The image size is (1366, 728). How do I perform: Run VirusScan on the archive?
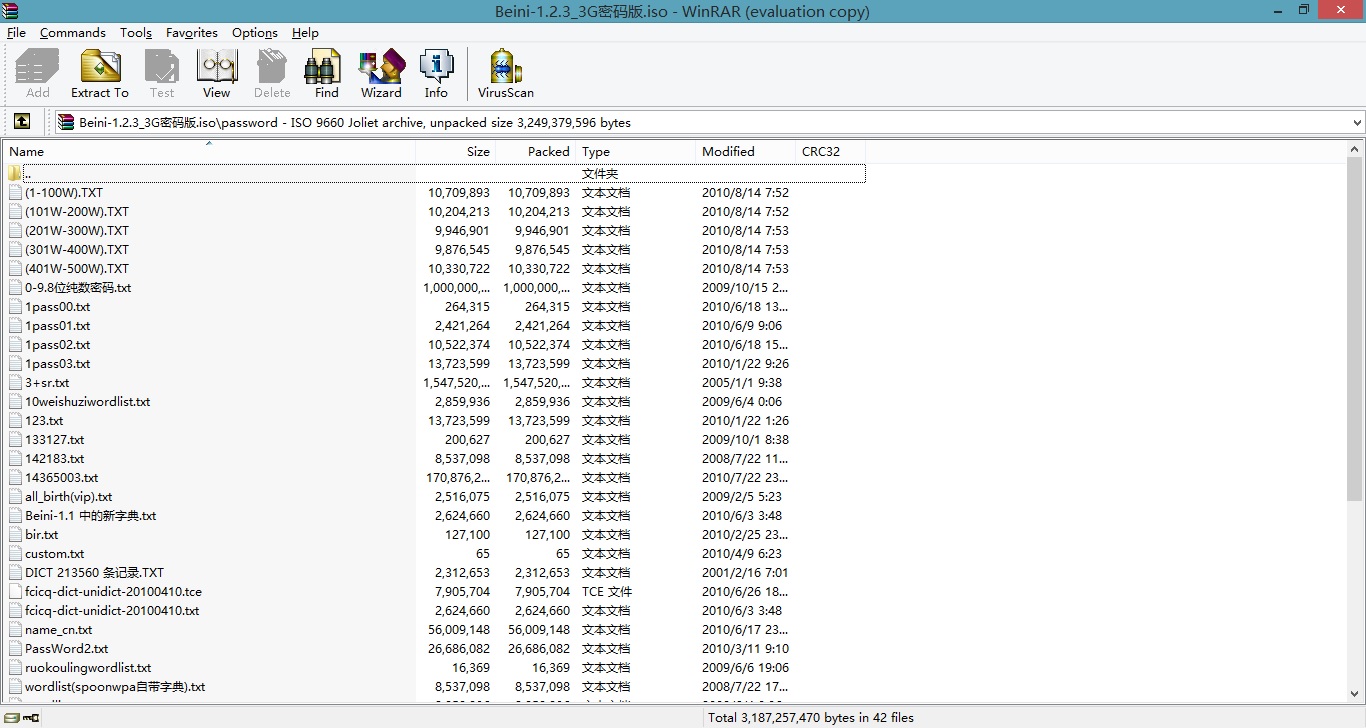[506, 75]
